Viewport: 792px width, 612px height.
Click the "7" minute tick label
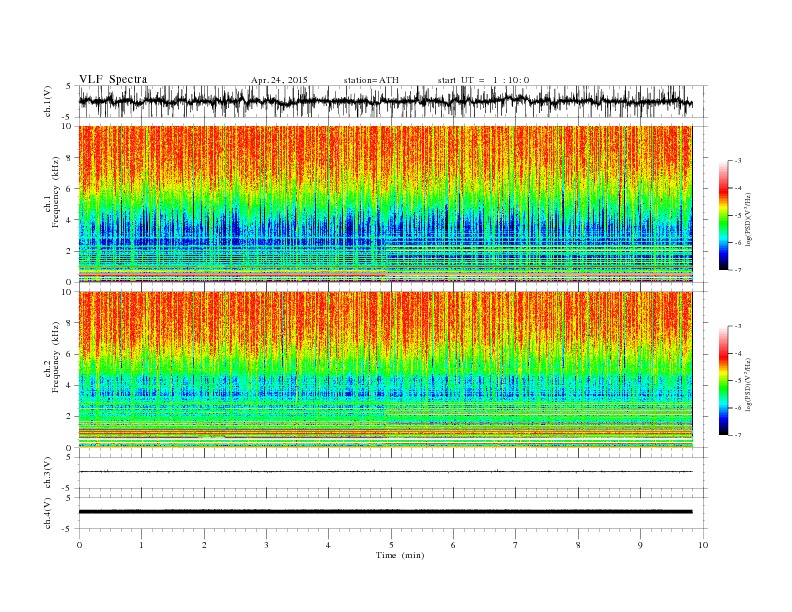[516, 545]
